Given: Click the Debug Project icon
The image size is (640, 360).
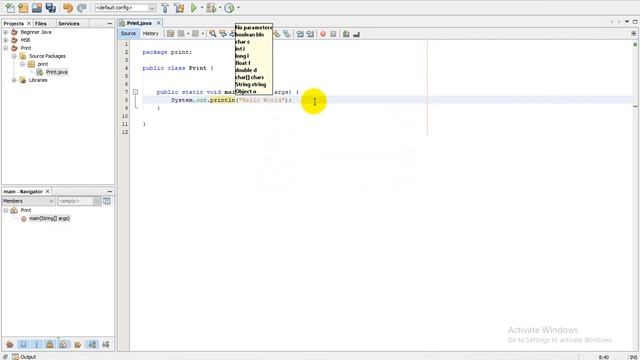Looking at the screenshot, I should tap(211, 8).
